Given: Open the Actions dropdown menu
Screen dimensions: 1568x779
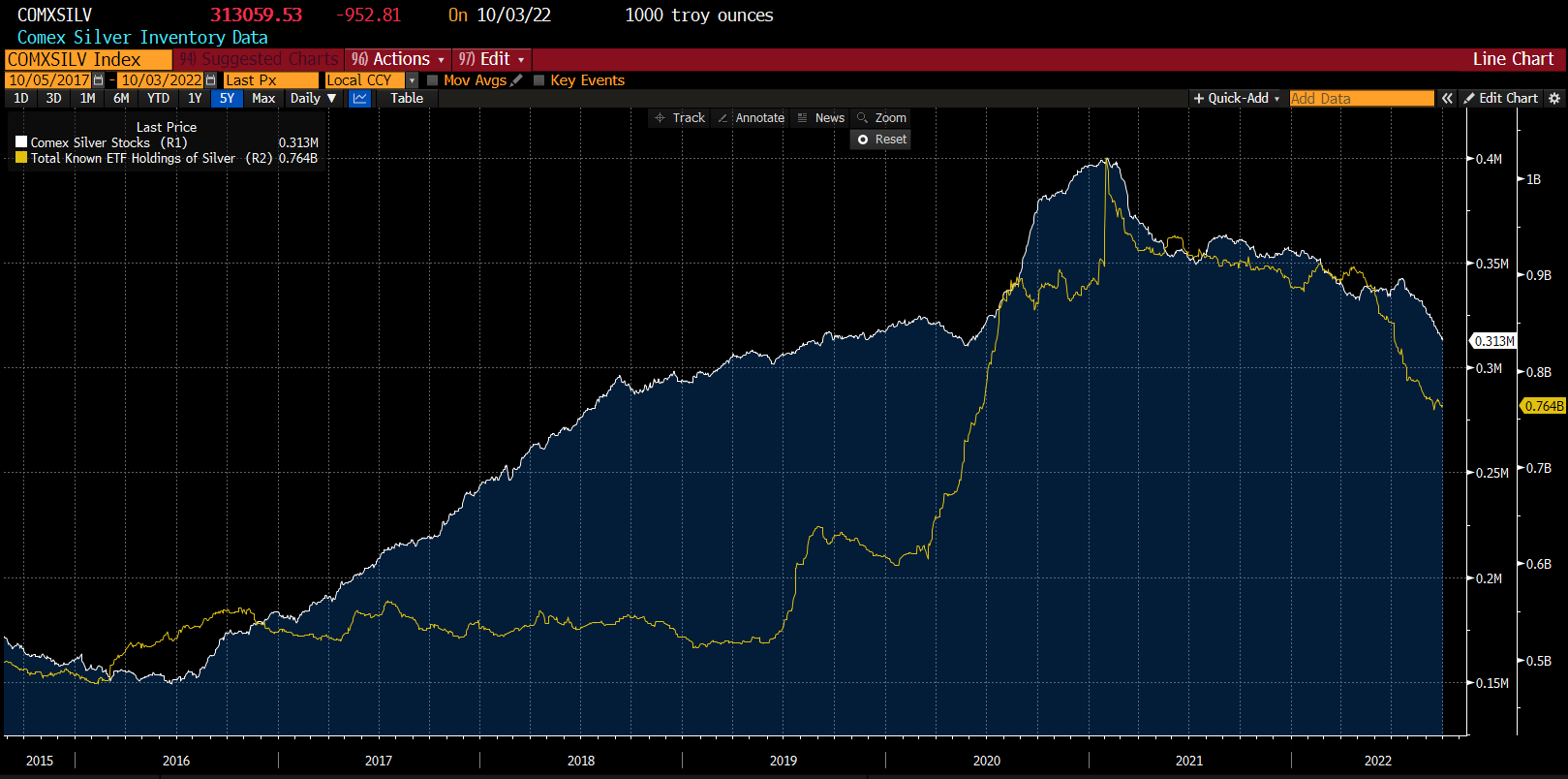Looking at the screenshot, I should pyautogui.click(x=398, y=59).
